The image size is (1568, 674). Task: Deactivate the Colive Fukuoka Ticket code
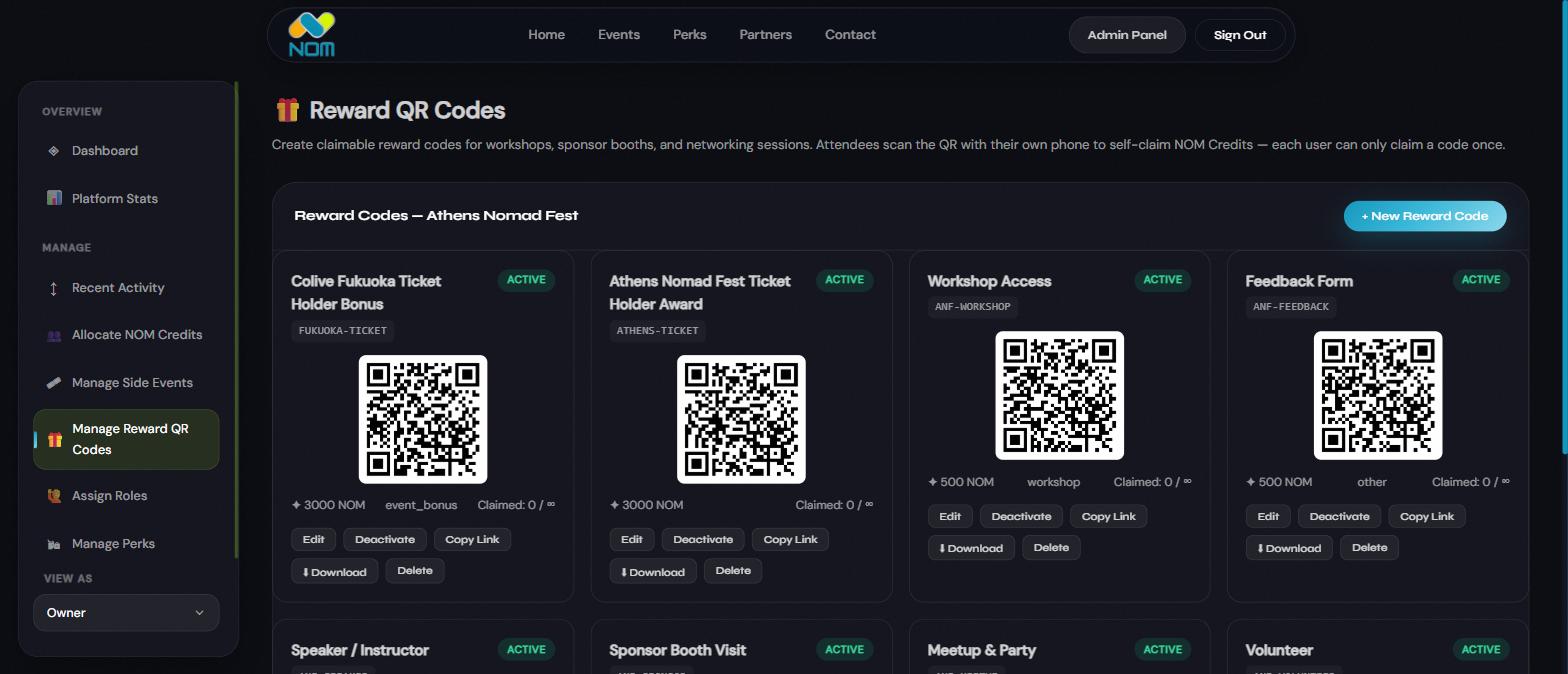click(x=385, y=540)
